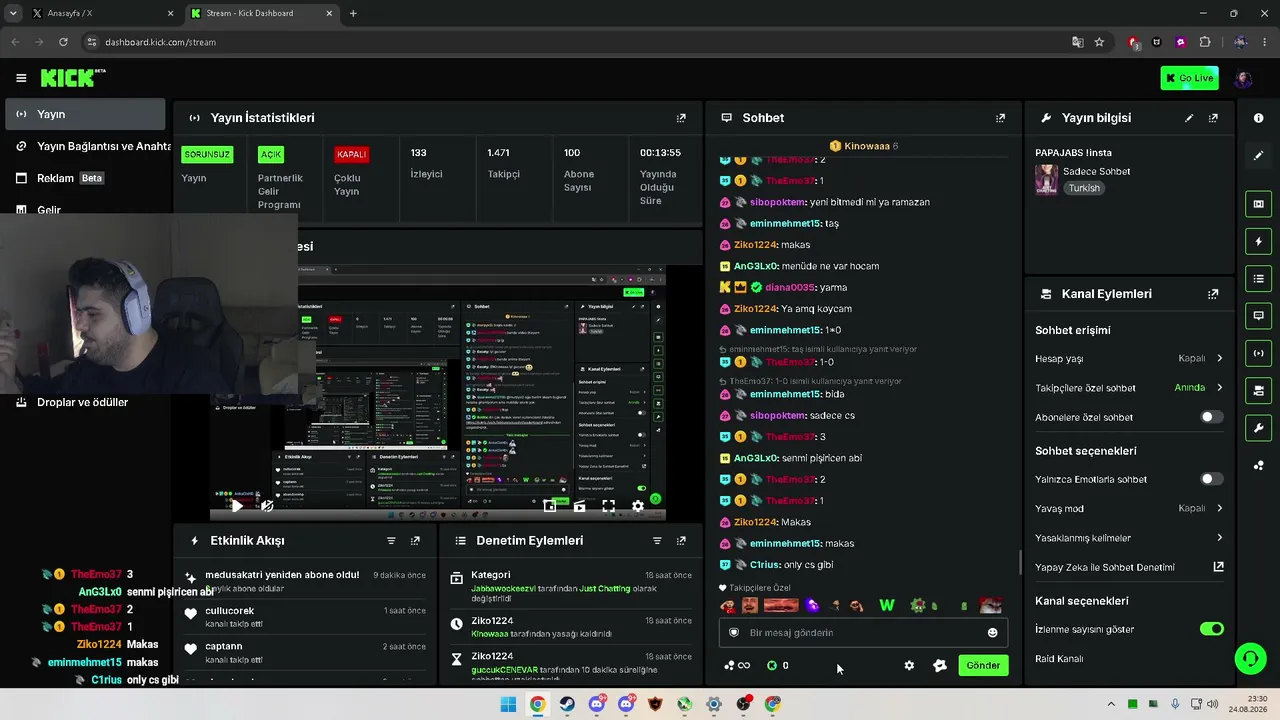
Task: Pop out the Kanal Eylemleri panel
Action: point(1213,294)
